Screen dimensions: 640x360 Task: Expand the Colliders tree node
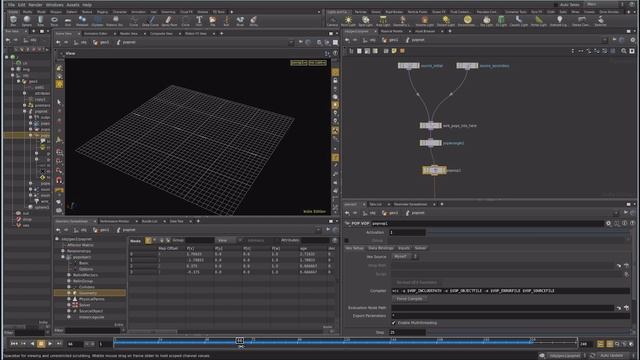pyautogui.click(x=69, y=287)
